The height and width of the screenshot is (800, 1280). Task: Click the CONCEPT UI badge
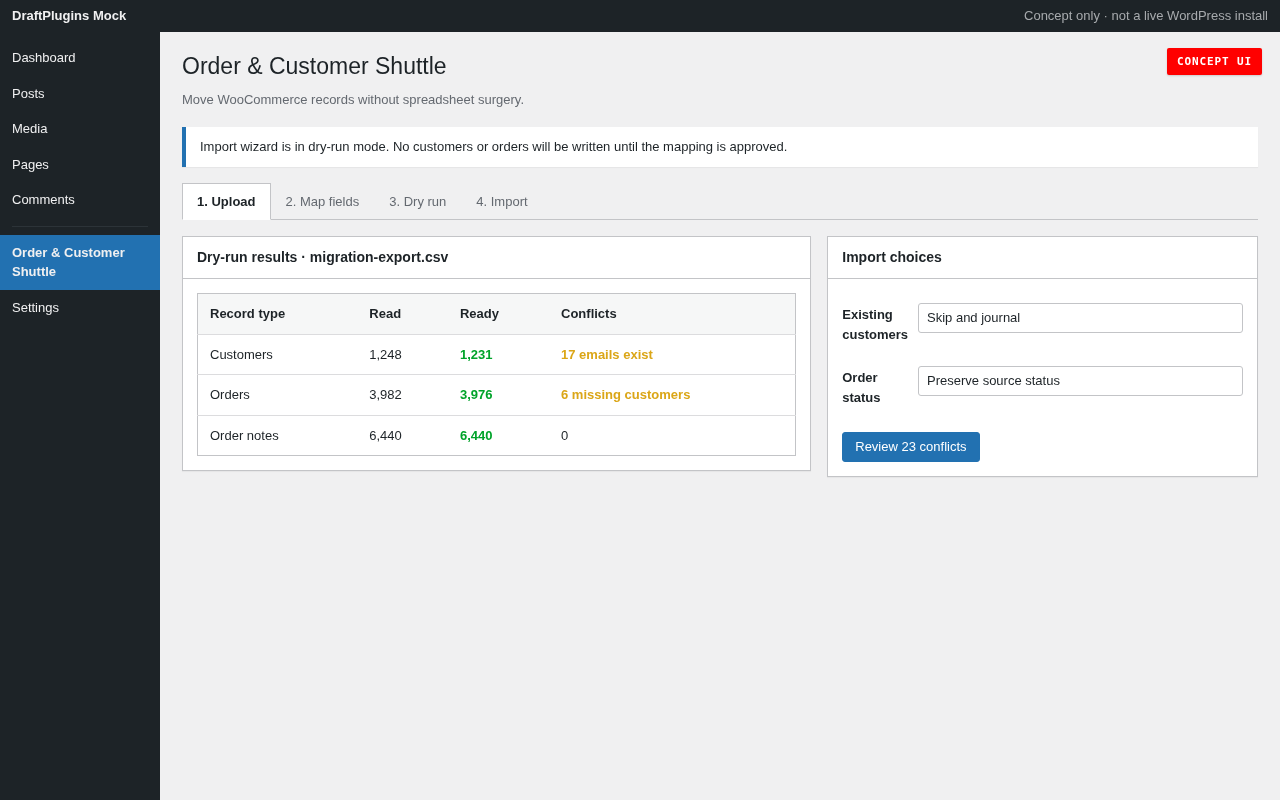[x=1214, y=62]
